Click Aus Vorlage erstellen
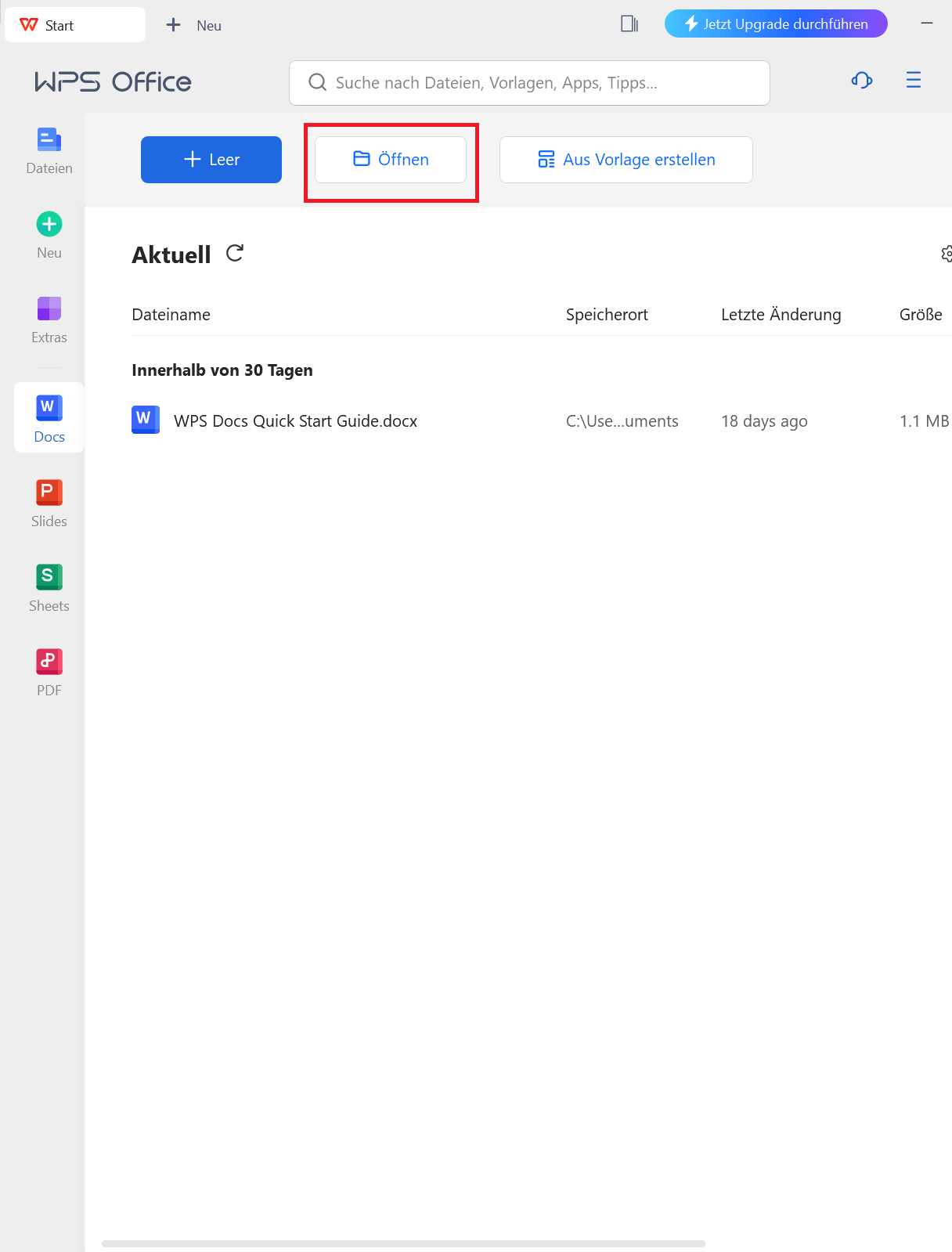952x1252 pixels. (x=626, y=160)
